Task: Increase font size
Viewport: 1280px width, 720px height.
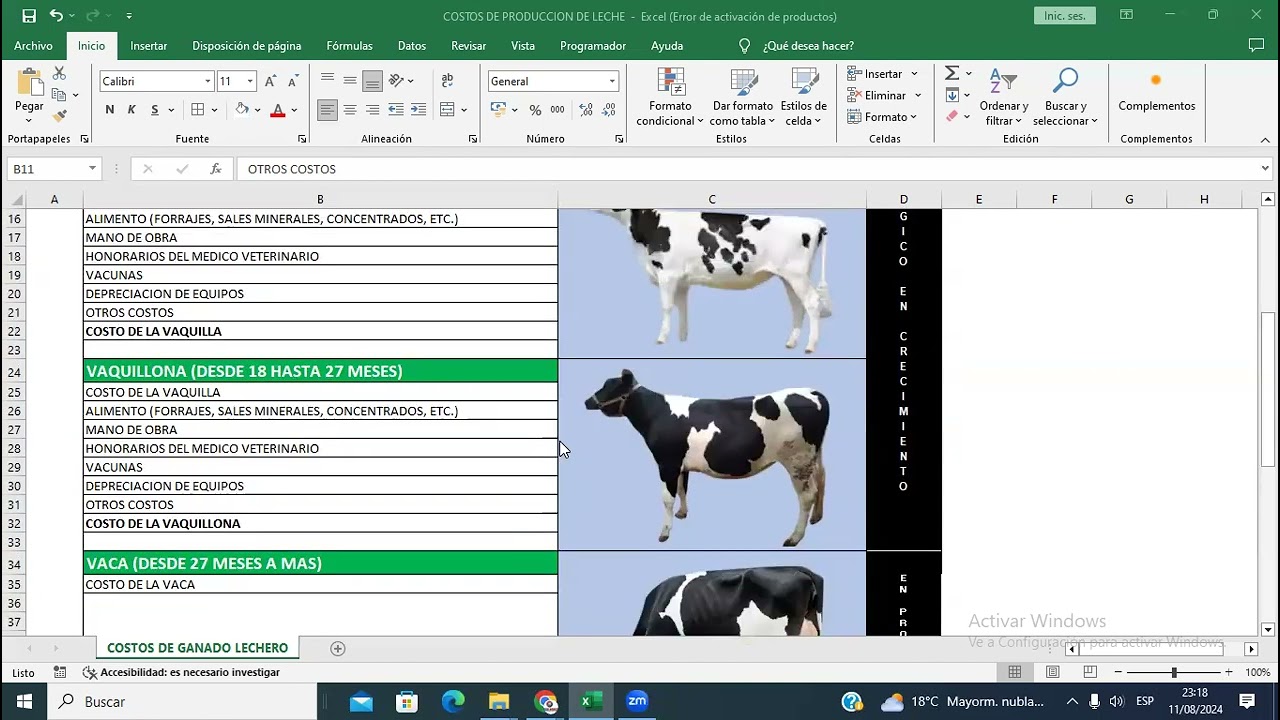Action: click(x=271, y=81)
